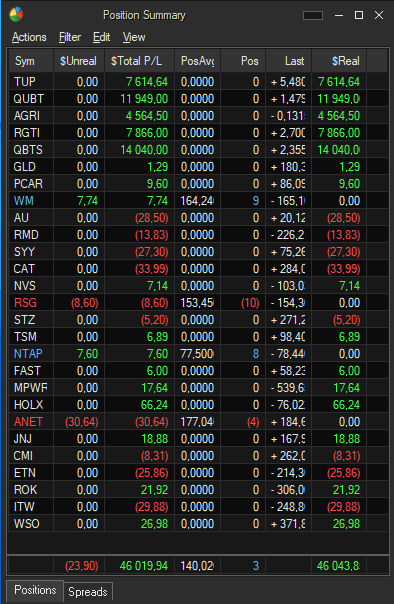Click the 164,24 PosAvg cell for WM

tap(197, 201)
